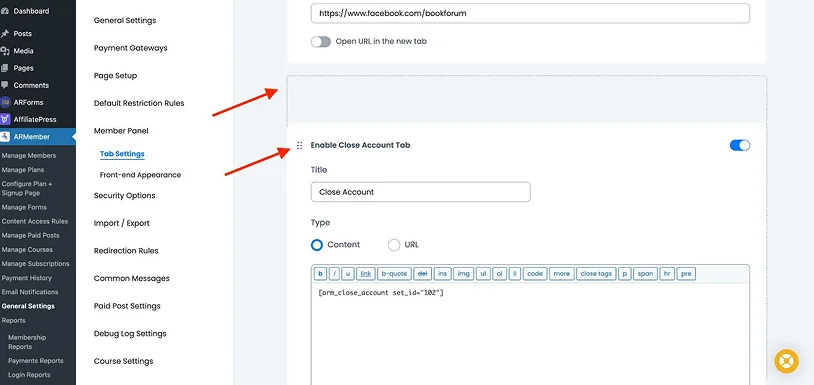Viewport: 814px width, 385px height.
Task: Click bold 'b' editor button
Action: (320, 273)
